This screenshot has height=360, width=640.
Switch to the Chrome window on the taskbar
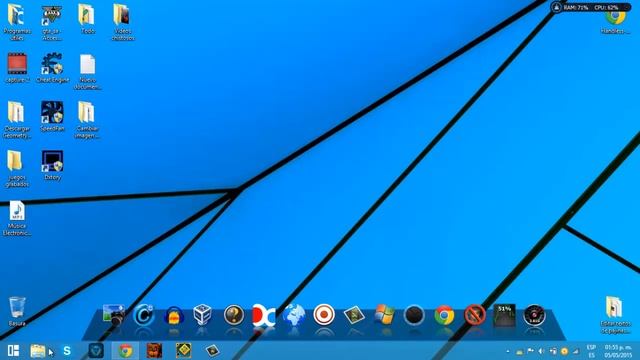(125, 351)
